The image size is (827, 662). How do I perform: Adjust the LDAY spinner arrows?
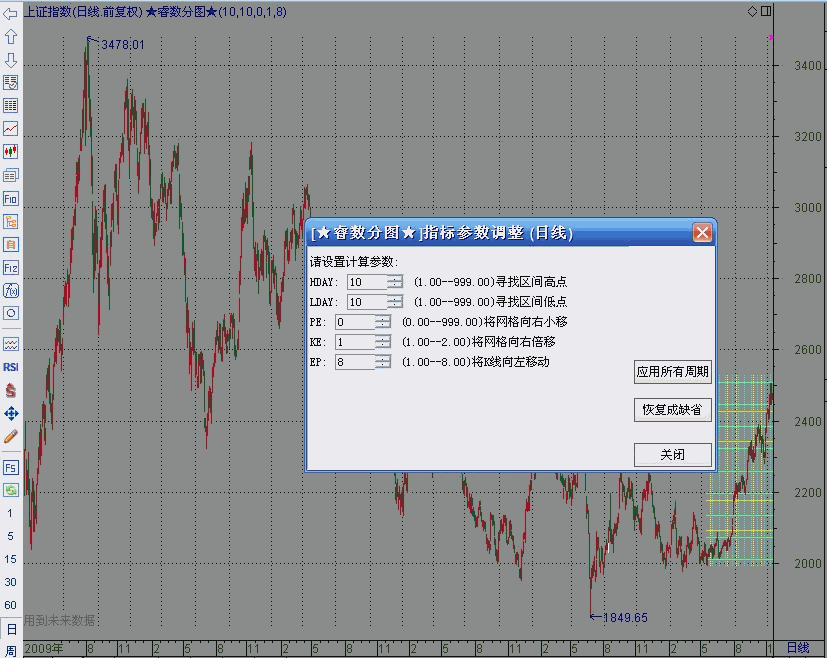coord(395,302)
